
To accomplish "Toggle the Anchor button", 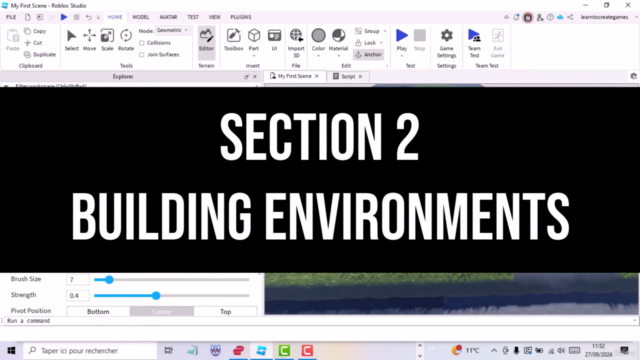I will [x=369, y=54].
